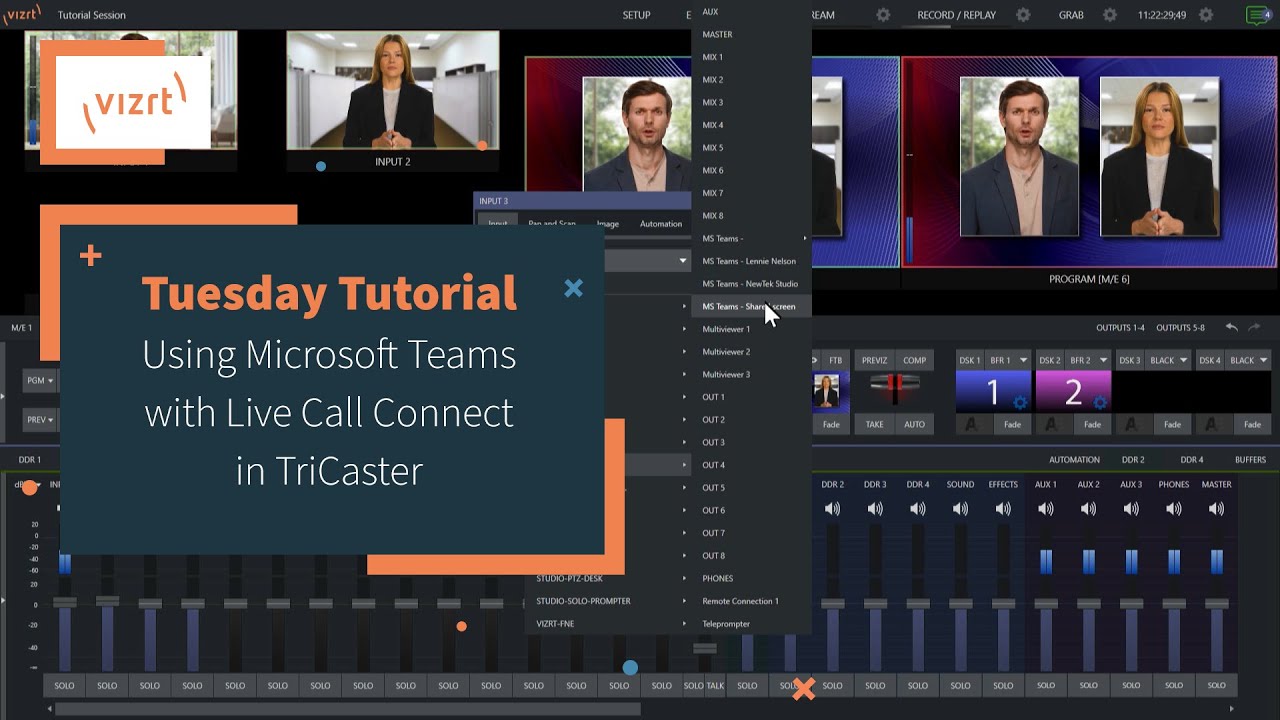The width and height of the screenshot is (1280, 720).
Task: Toggle SOLO on the DDR 3 channel
Action: pyautogui.click(x=875, y=685)
